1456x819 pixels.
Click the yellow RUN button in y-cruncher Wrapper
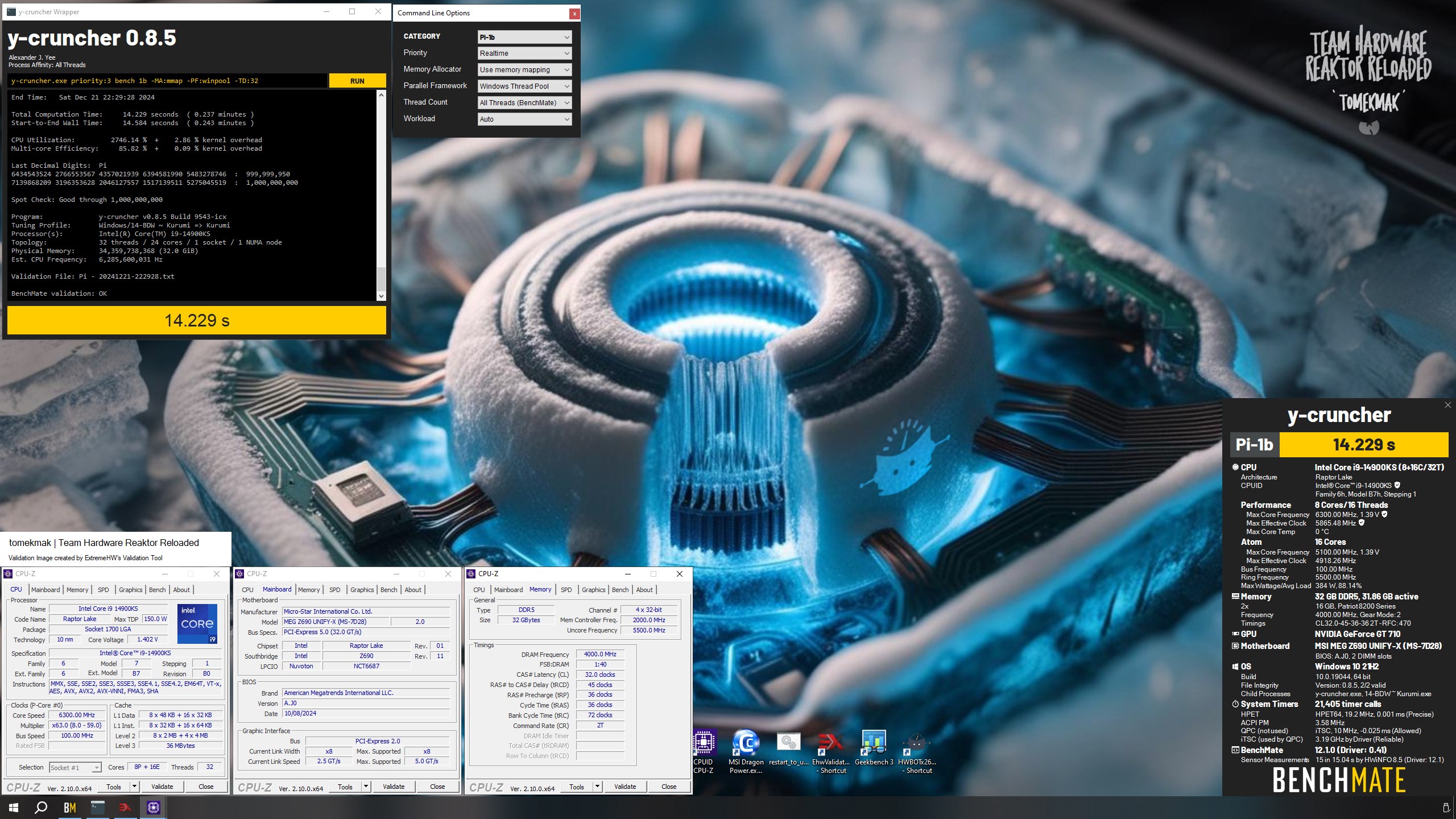pos(357,81)
